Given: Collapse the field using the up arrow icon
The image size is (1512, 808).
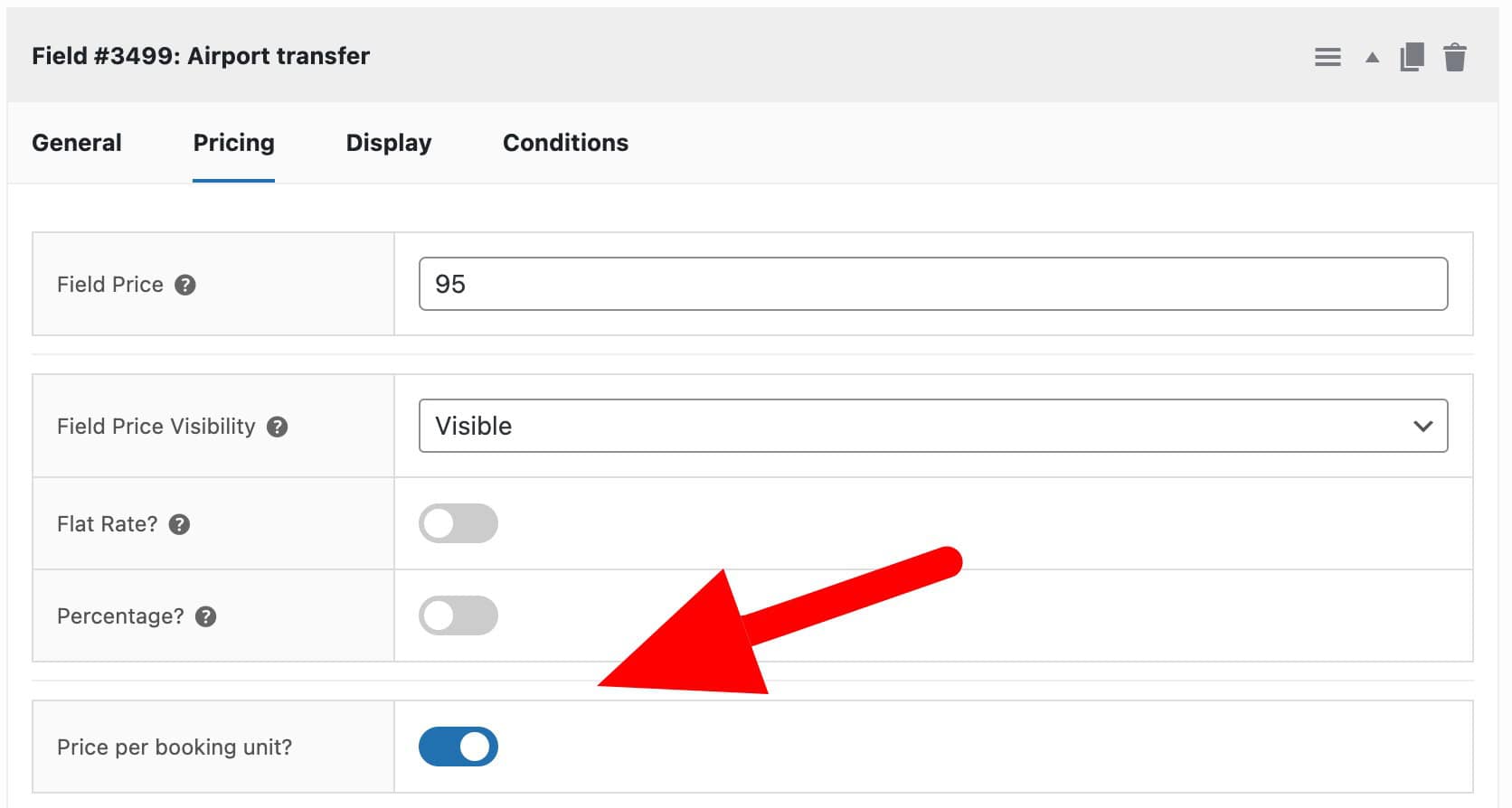Looking at the screenshot, I should 1371,57.
